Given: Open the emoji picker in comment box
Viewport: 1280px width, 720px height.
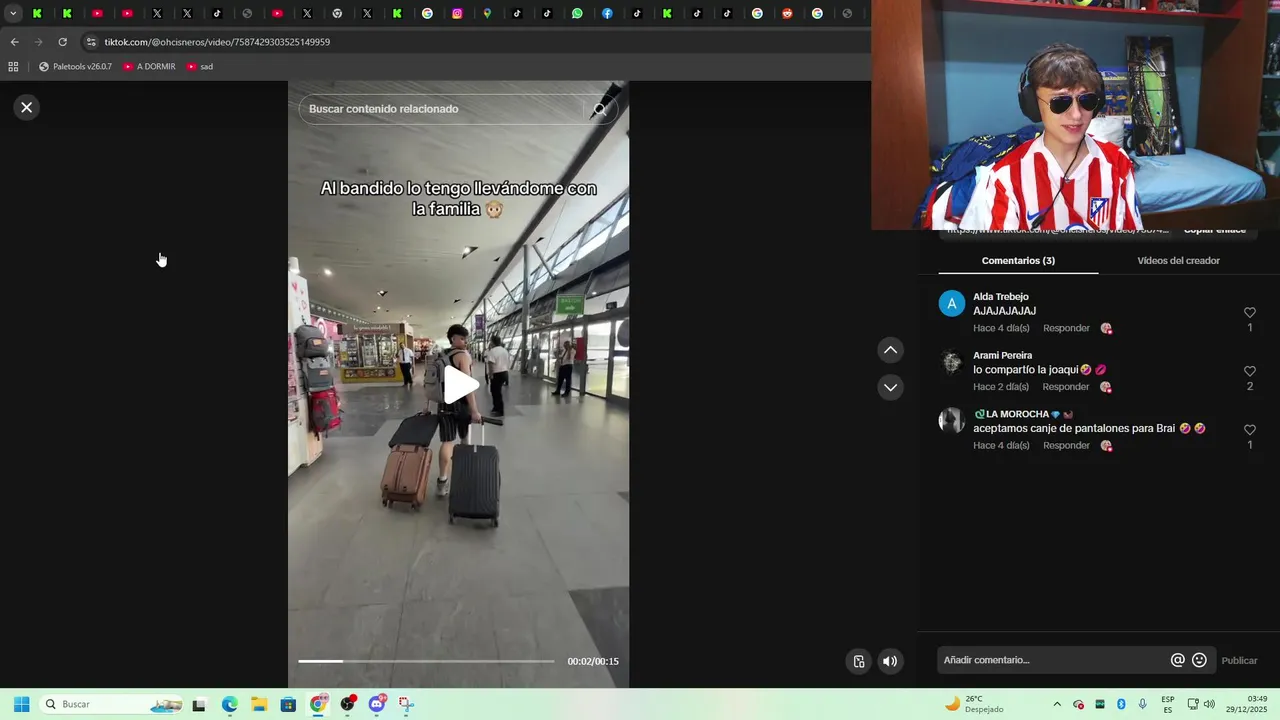Looking at the screenshot, I should click(1199, 660).
